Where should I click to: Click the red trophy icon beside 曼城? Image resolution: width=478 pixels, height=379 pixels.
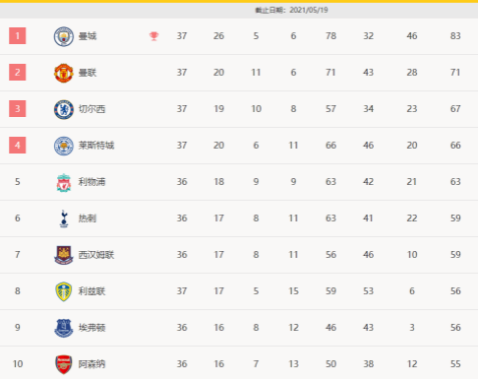pyautogui.click(x=154, y=36)
